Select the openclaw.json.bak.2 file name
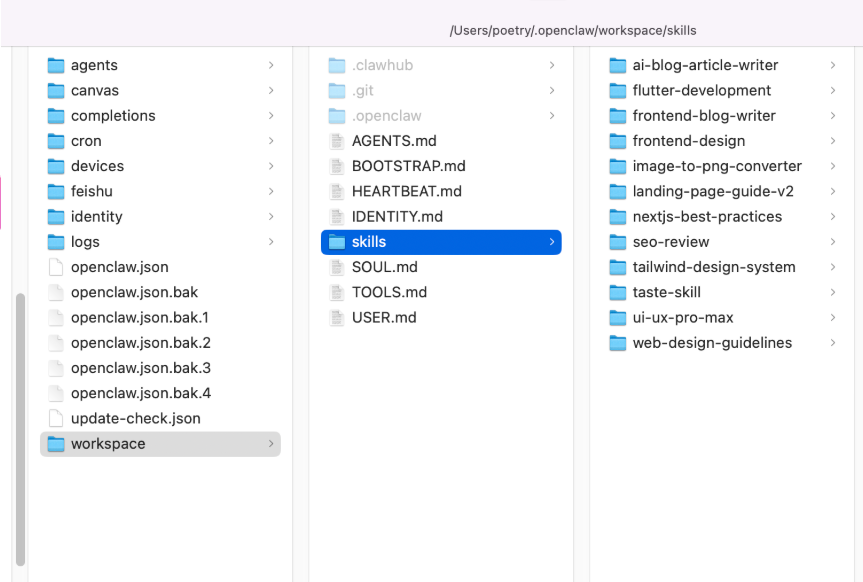 point(141,343)
